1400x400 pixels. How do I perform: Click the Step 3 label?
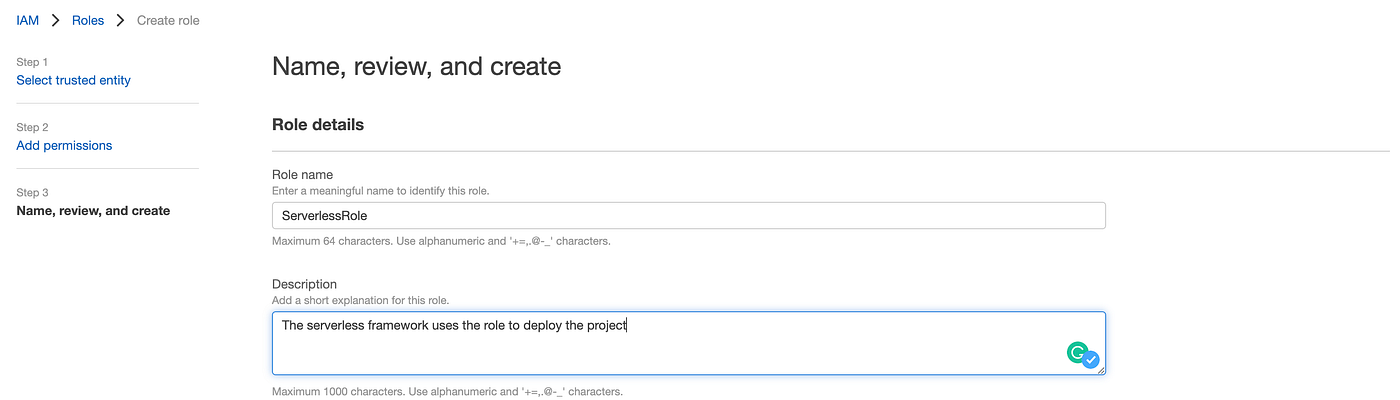32,192
